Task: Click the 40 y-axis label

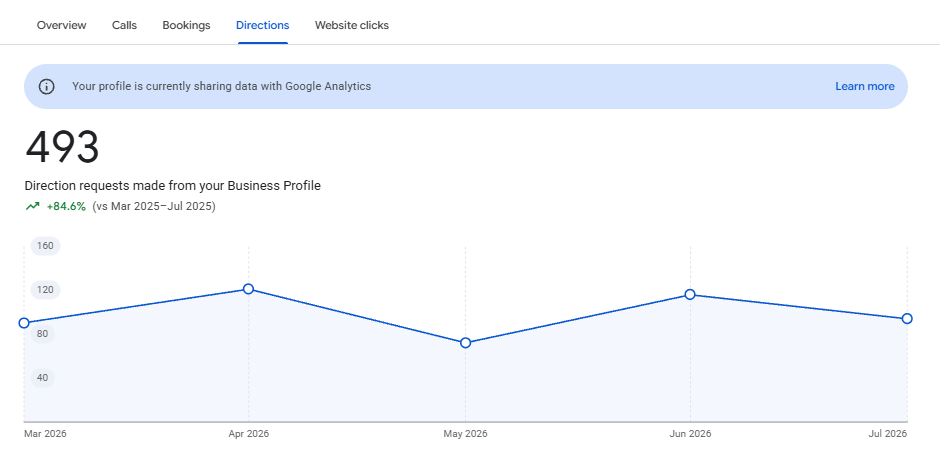Action: 43,378
